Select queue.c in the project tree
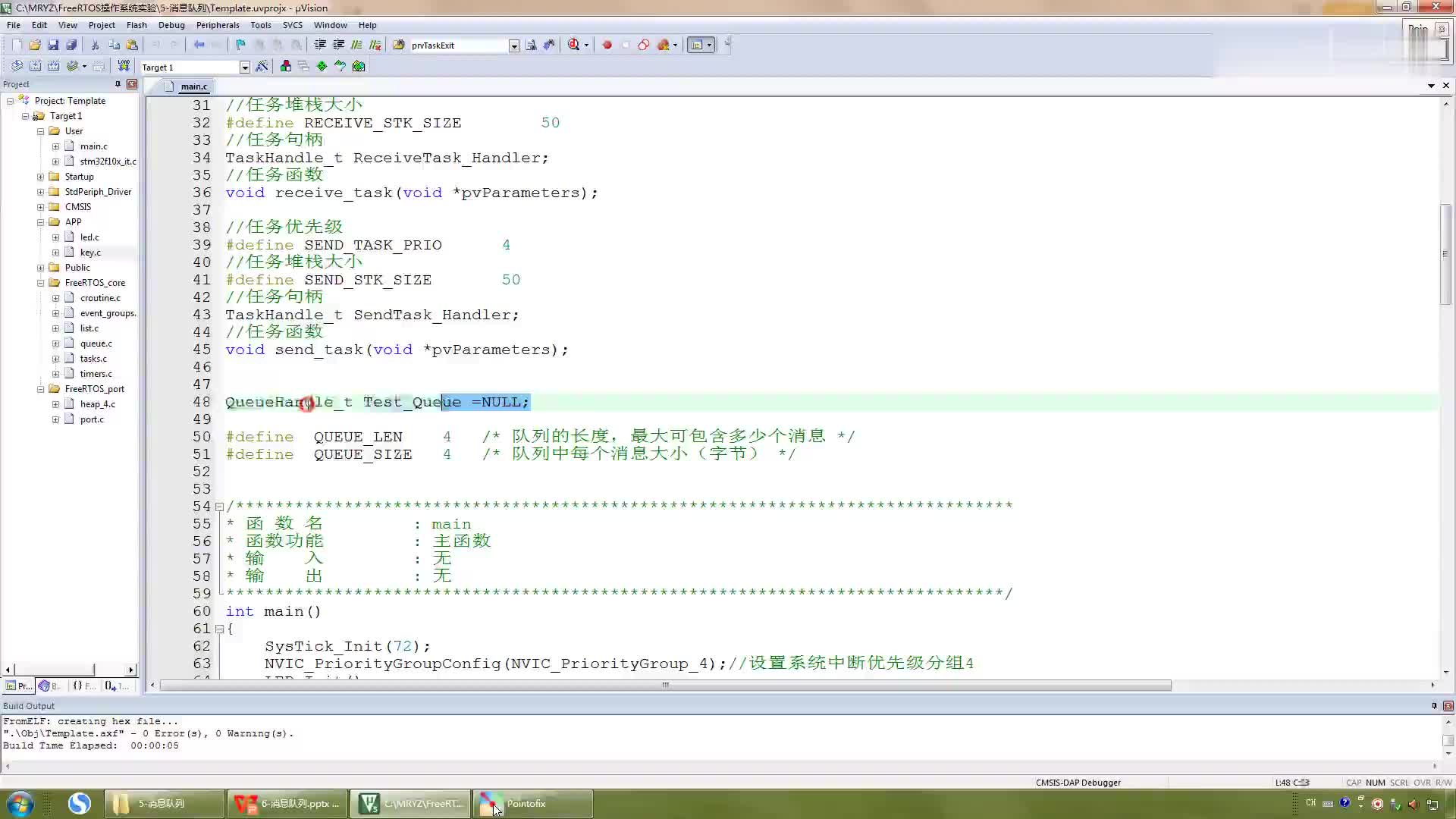This screenshot has height=819, width=1456. click(x=96, y=344)
